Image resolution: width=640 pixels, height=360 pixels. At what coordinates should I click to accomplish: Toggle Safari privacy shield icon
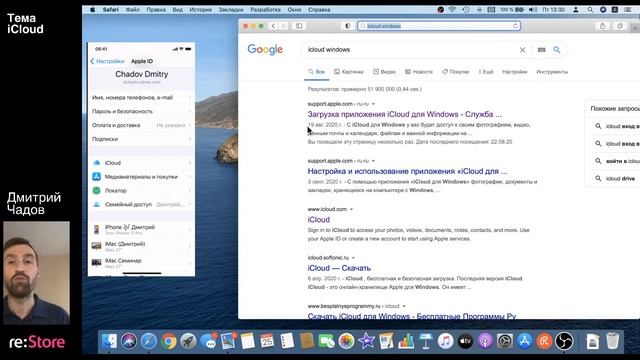click(x=347, y=26)
